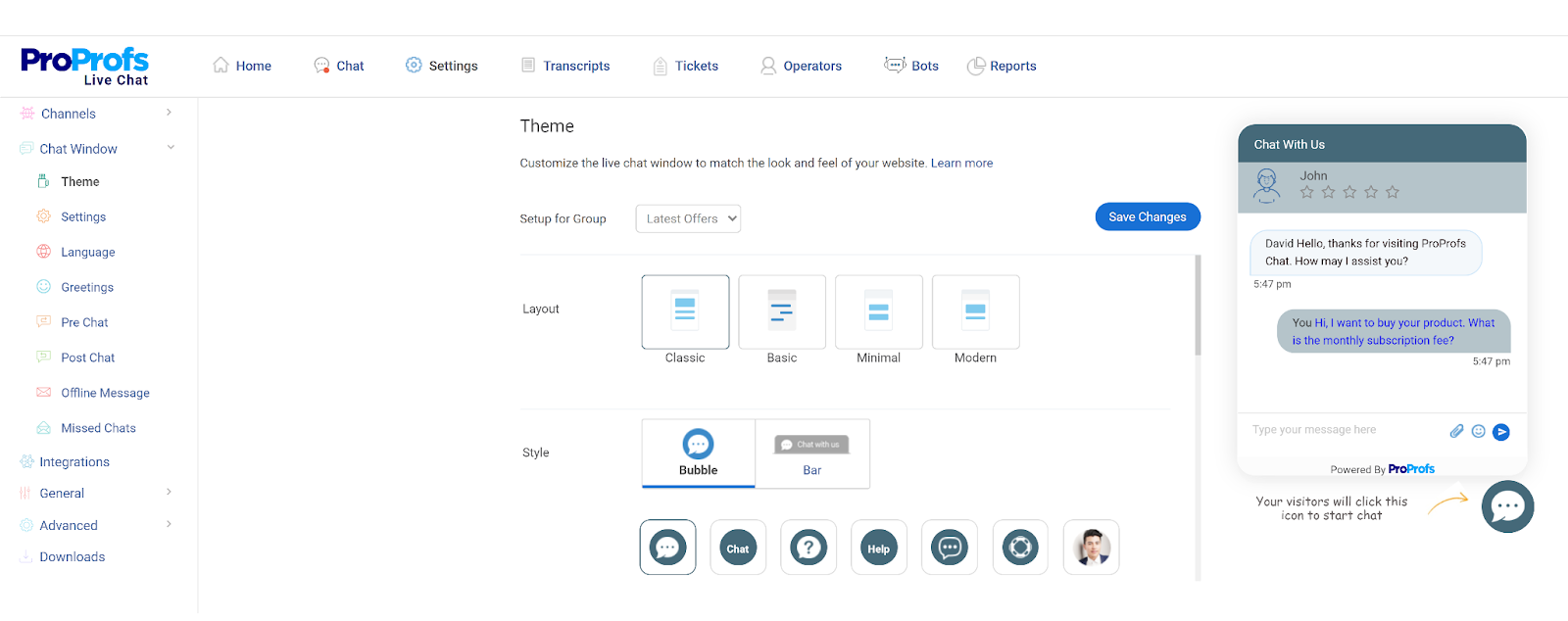Open Integrations in sidebar
Screen dimensions: 1568x621
pos(74,462)
